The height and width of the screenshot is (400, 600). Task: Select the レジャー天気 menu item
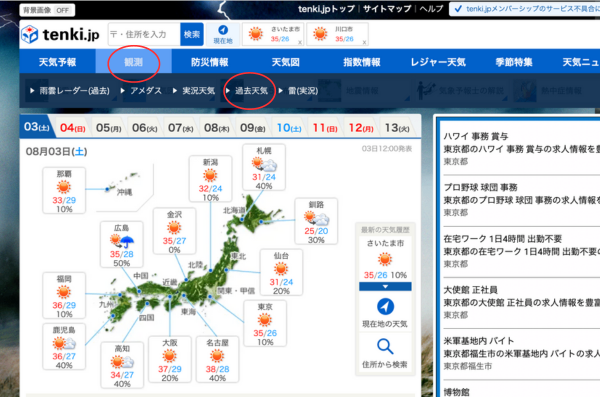point(438,62)
